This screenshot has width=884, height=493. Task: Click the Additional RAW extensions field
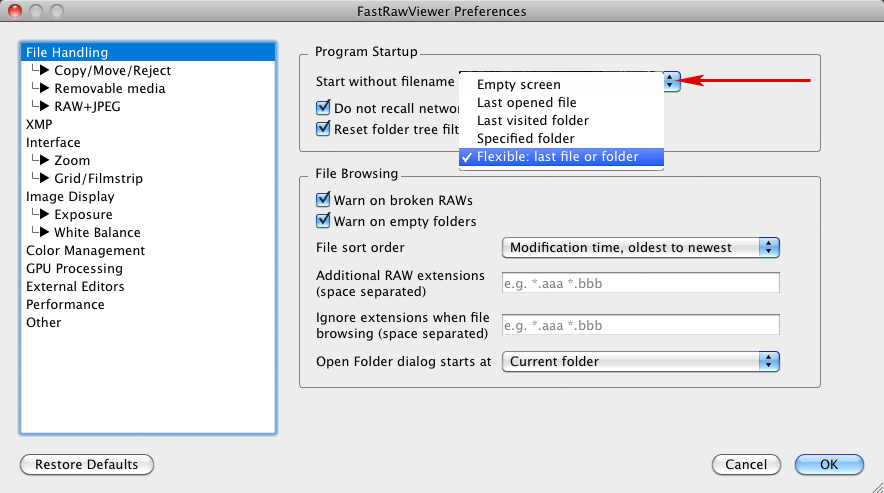tap(640, 283)
